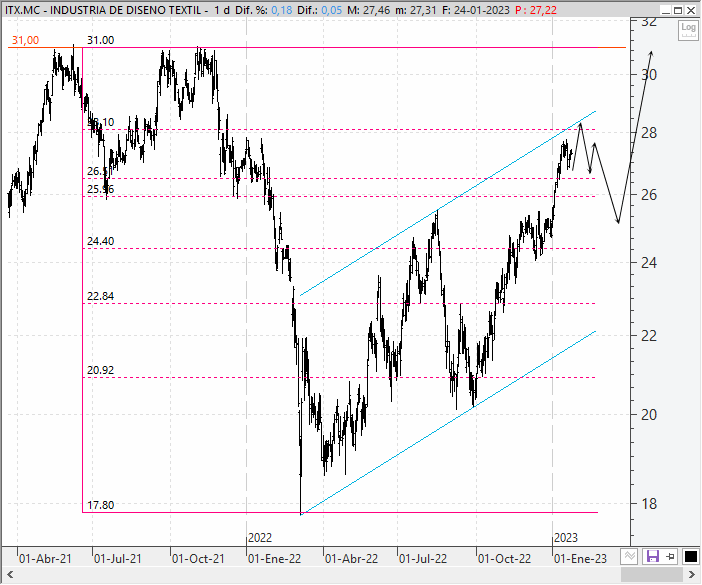Click the 24 price axis value

[649, 263]
